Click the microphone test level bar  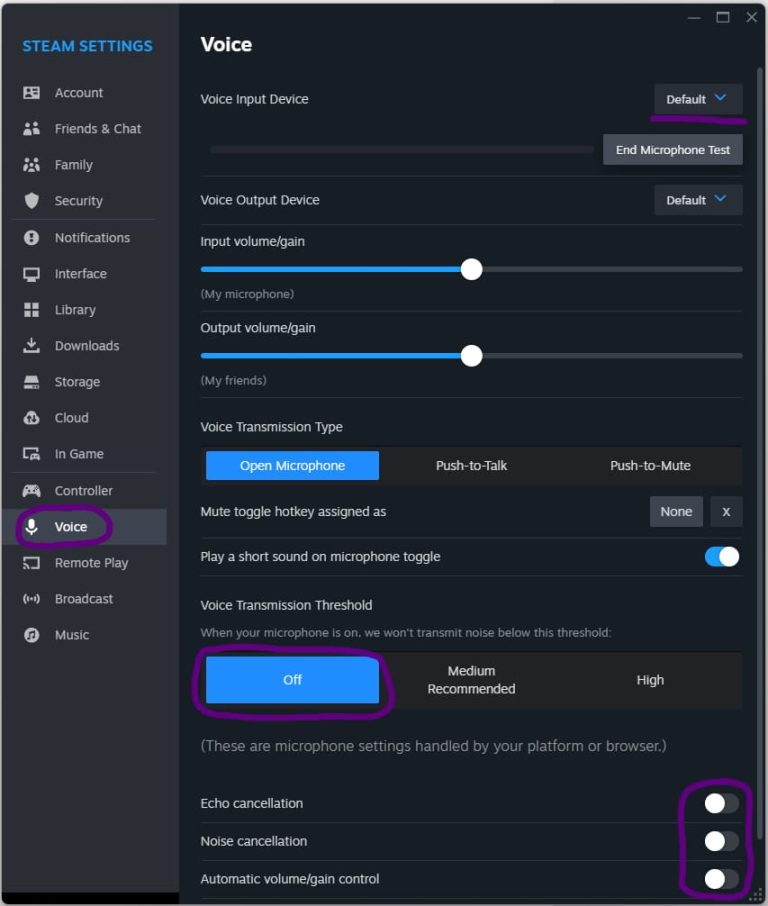tap(402, 150)
